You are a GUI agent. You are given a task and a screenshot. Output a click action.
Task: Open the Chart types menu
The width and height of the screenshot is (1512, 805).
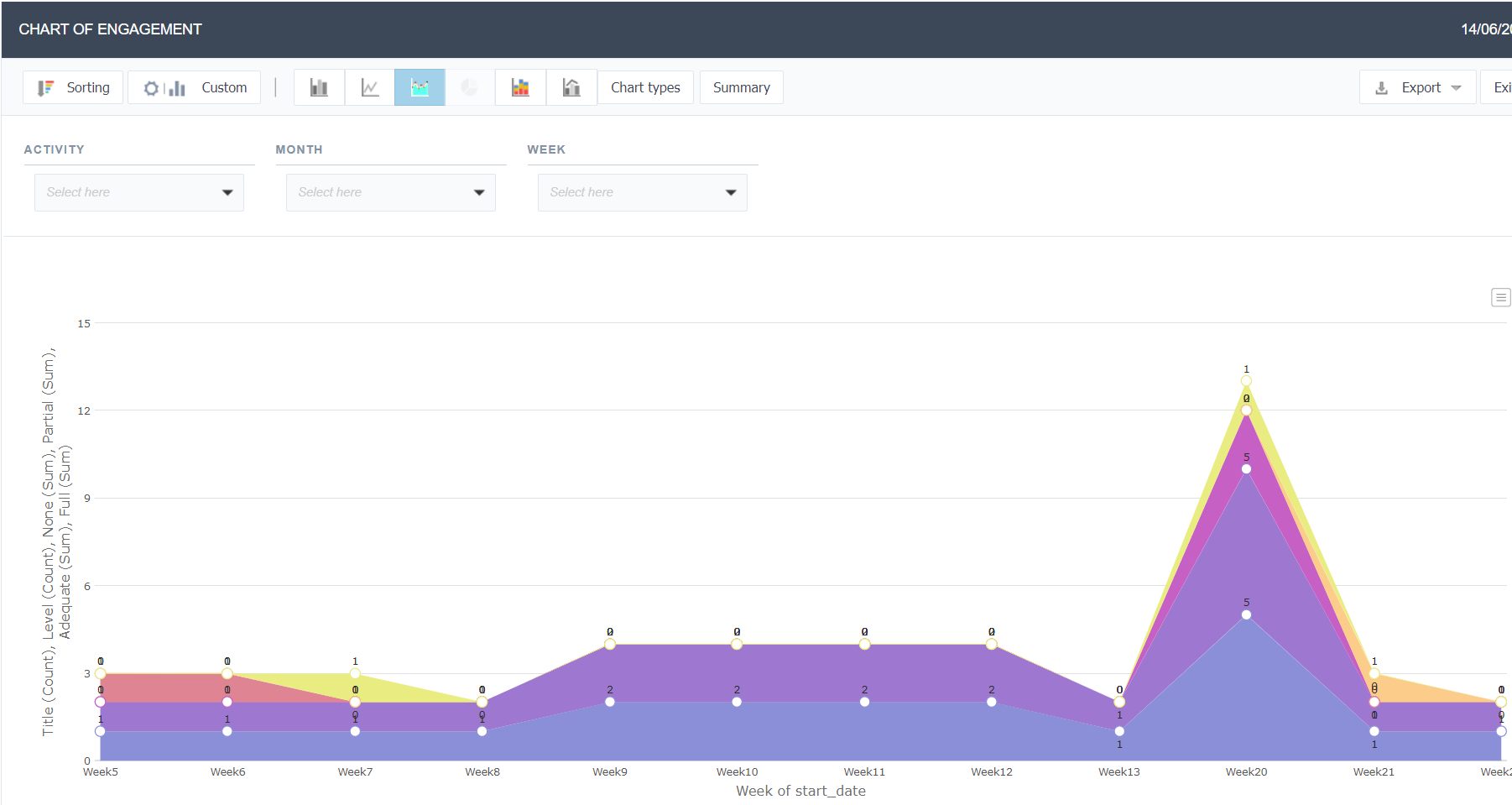(645, 87)
